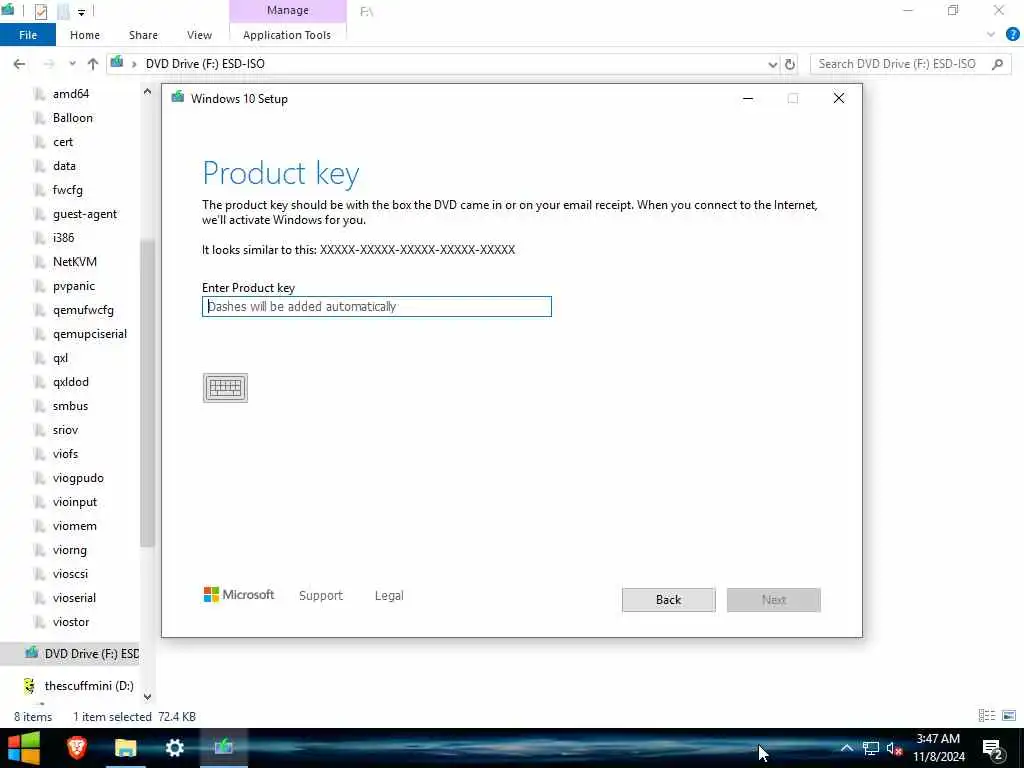This screenshot has width=1024, height=768.
Task: Switch to details view layout icon
Action: [x=986, y=716]
